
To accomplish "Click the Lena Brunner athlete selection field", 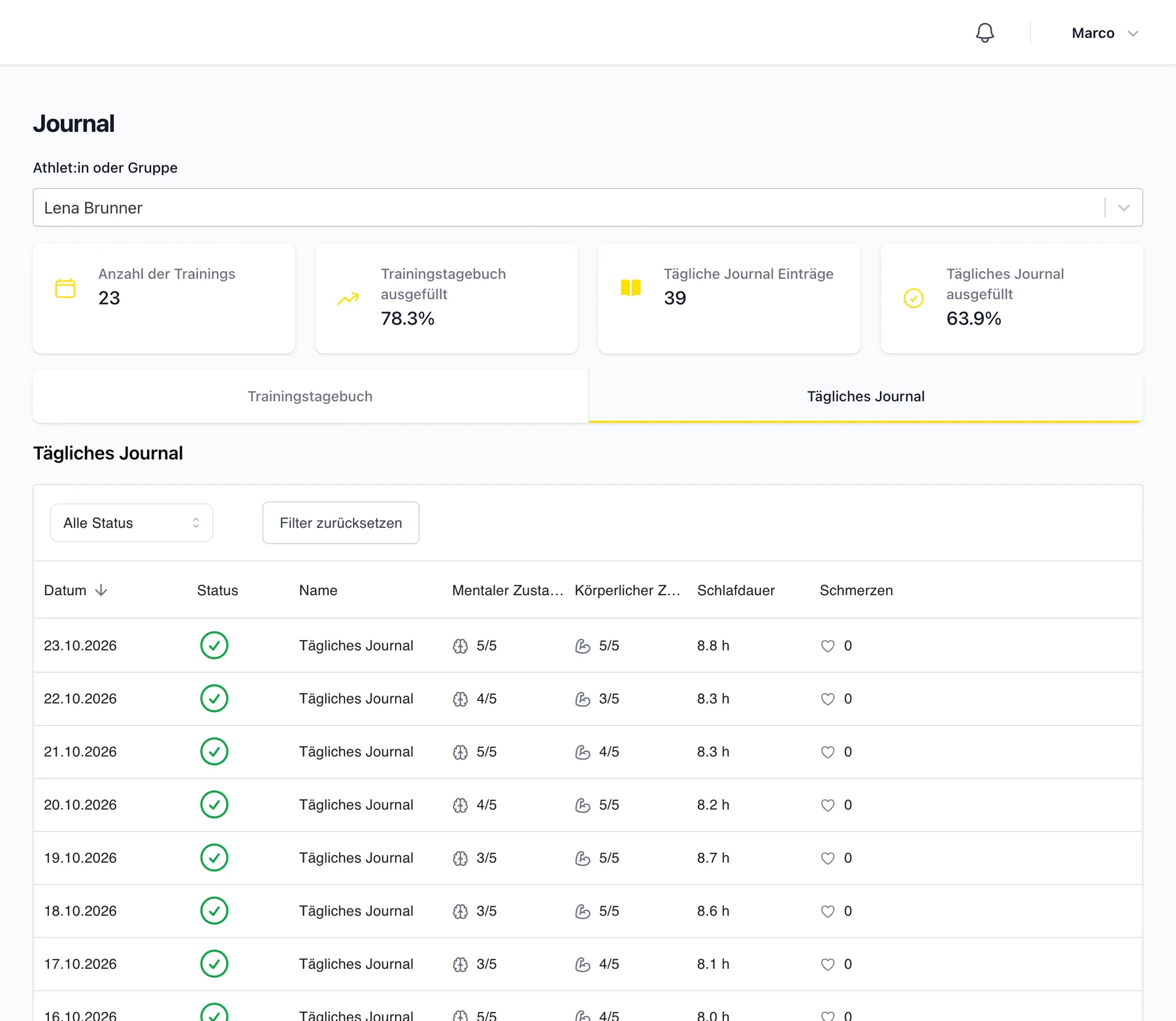I will (x=587, y=208).
